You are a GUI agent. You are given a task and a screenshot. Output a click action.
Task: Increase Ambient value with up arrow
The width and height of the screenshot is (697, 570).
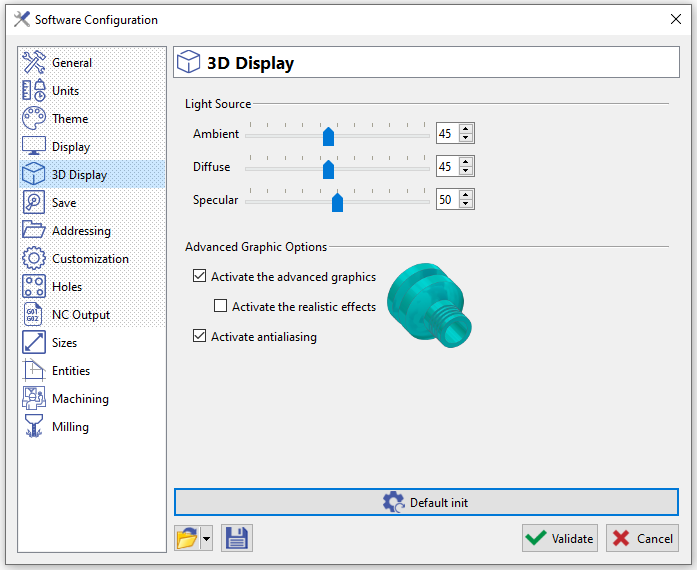[x=466, y=129]
